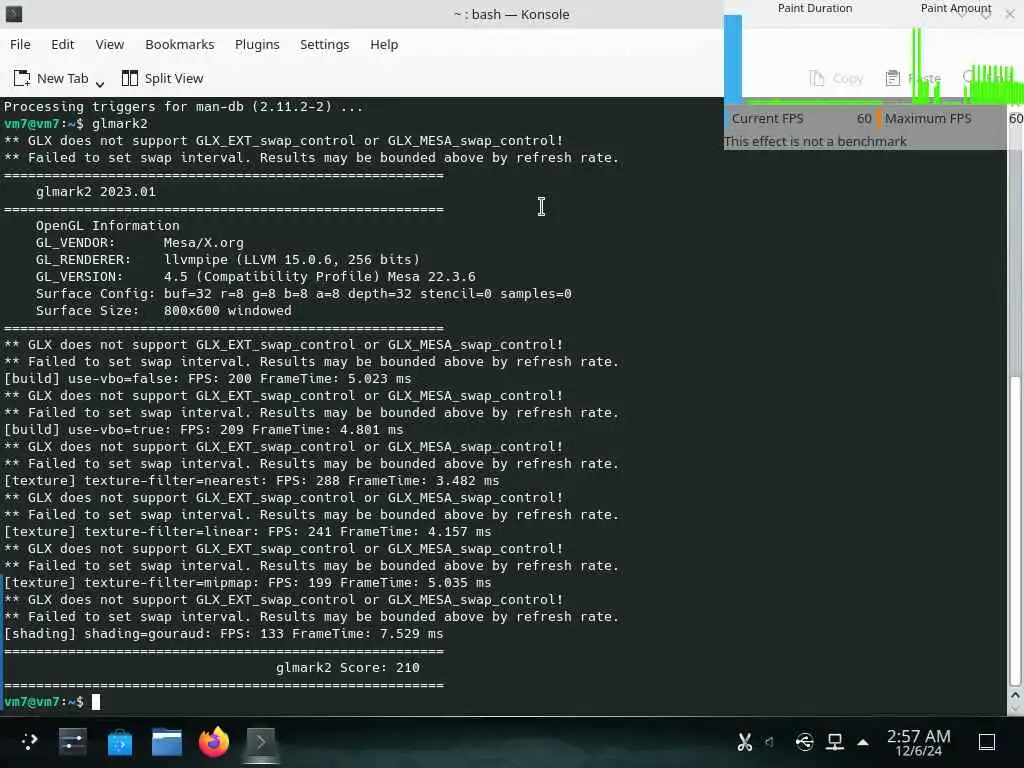
Task: Open the File menu in Konsole
Action: coord(20,44)
